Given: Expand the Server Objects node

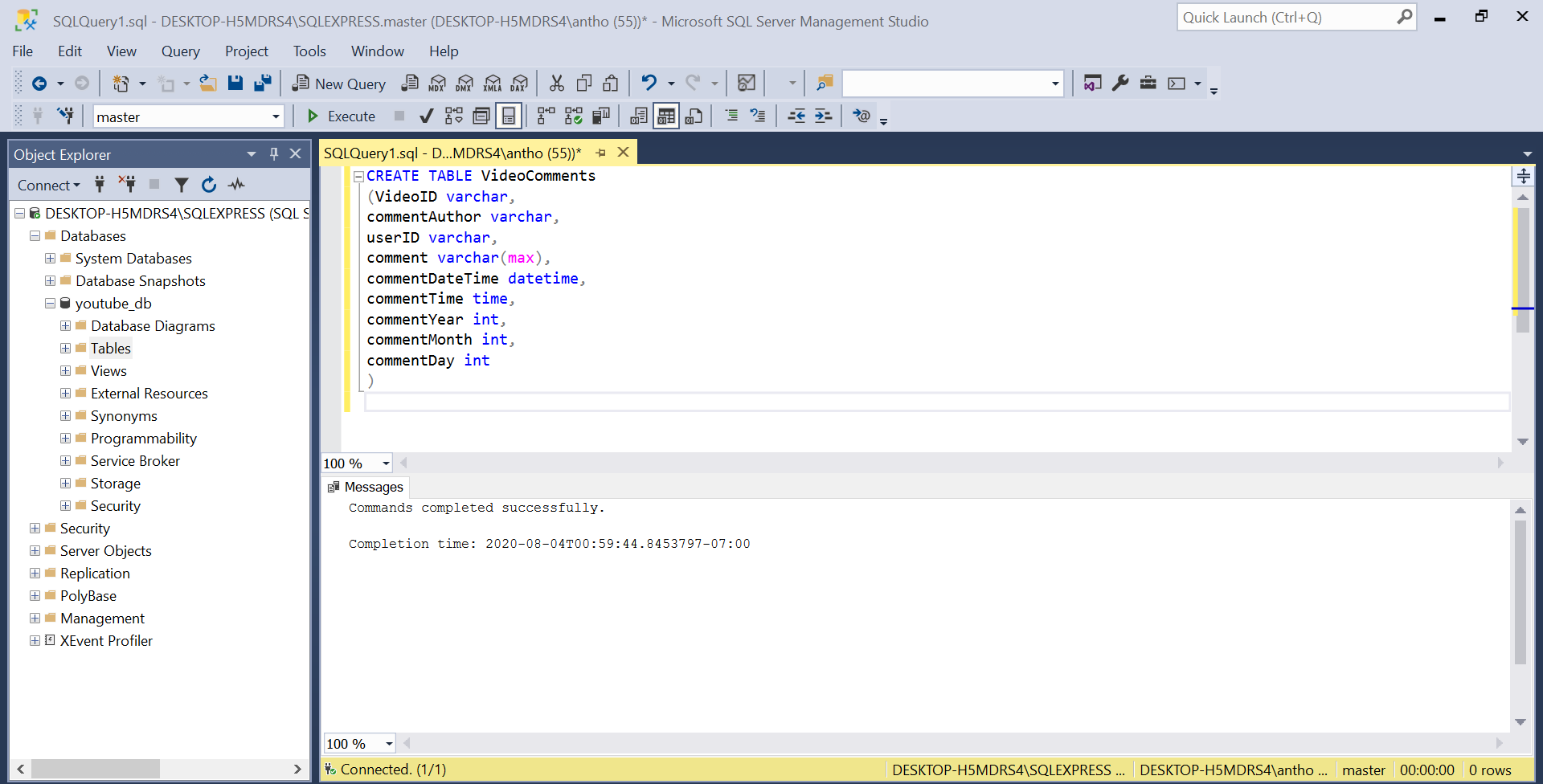Looking at the screenshot, I should tap(35, 550).
